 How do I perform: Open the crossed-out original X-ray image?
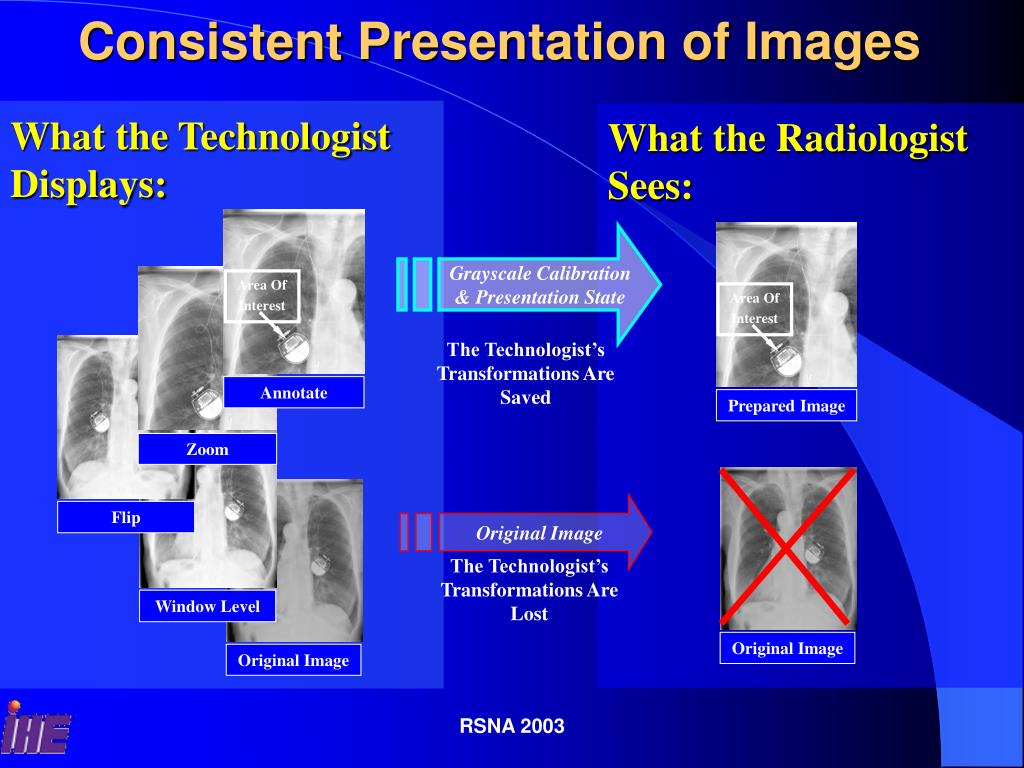[788, 549]
